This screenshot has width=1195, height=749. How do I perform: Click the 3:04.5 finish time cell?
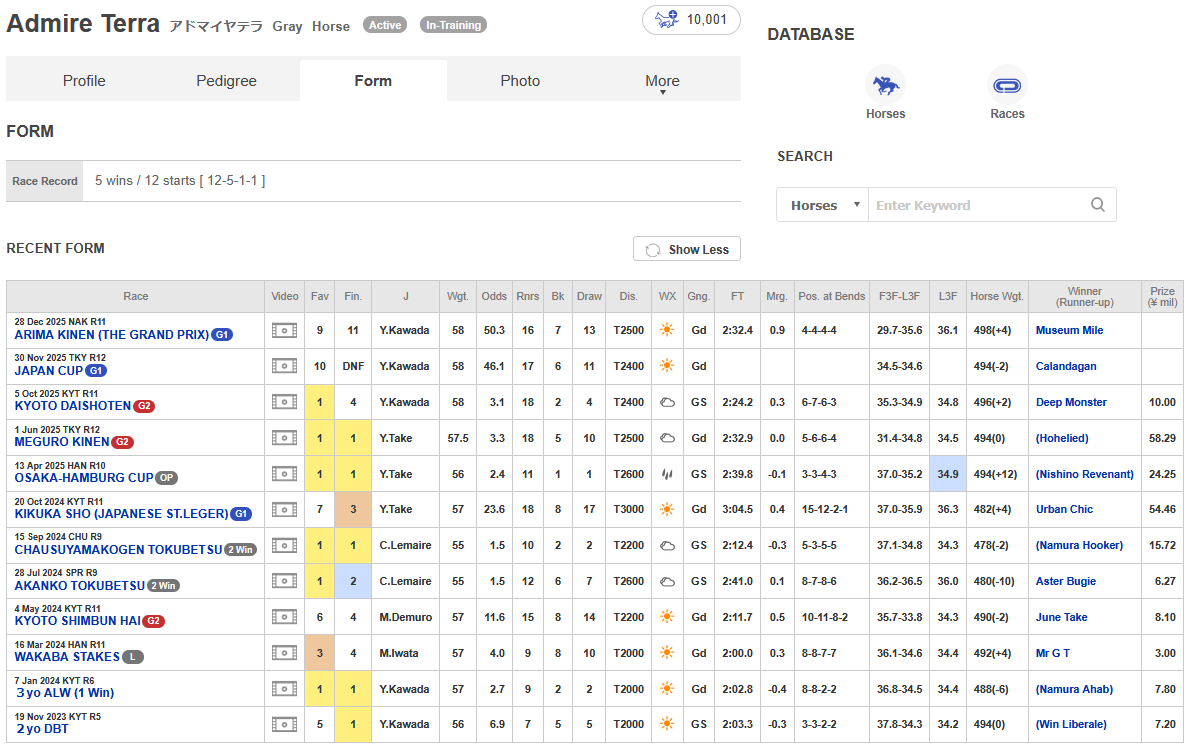click(737, 509)
